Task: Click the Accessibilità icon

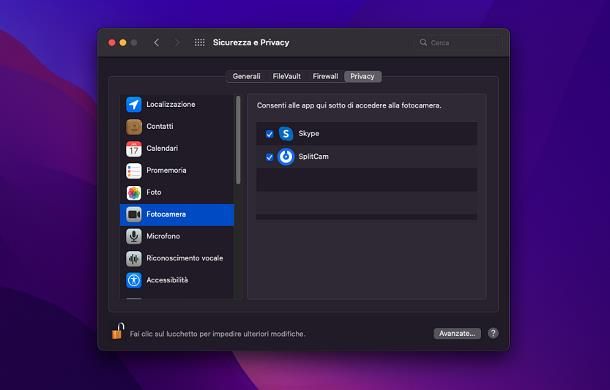Action: (134, 280)
